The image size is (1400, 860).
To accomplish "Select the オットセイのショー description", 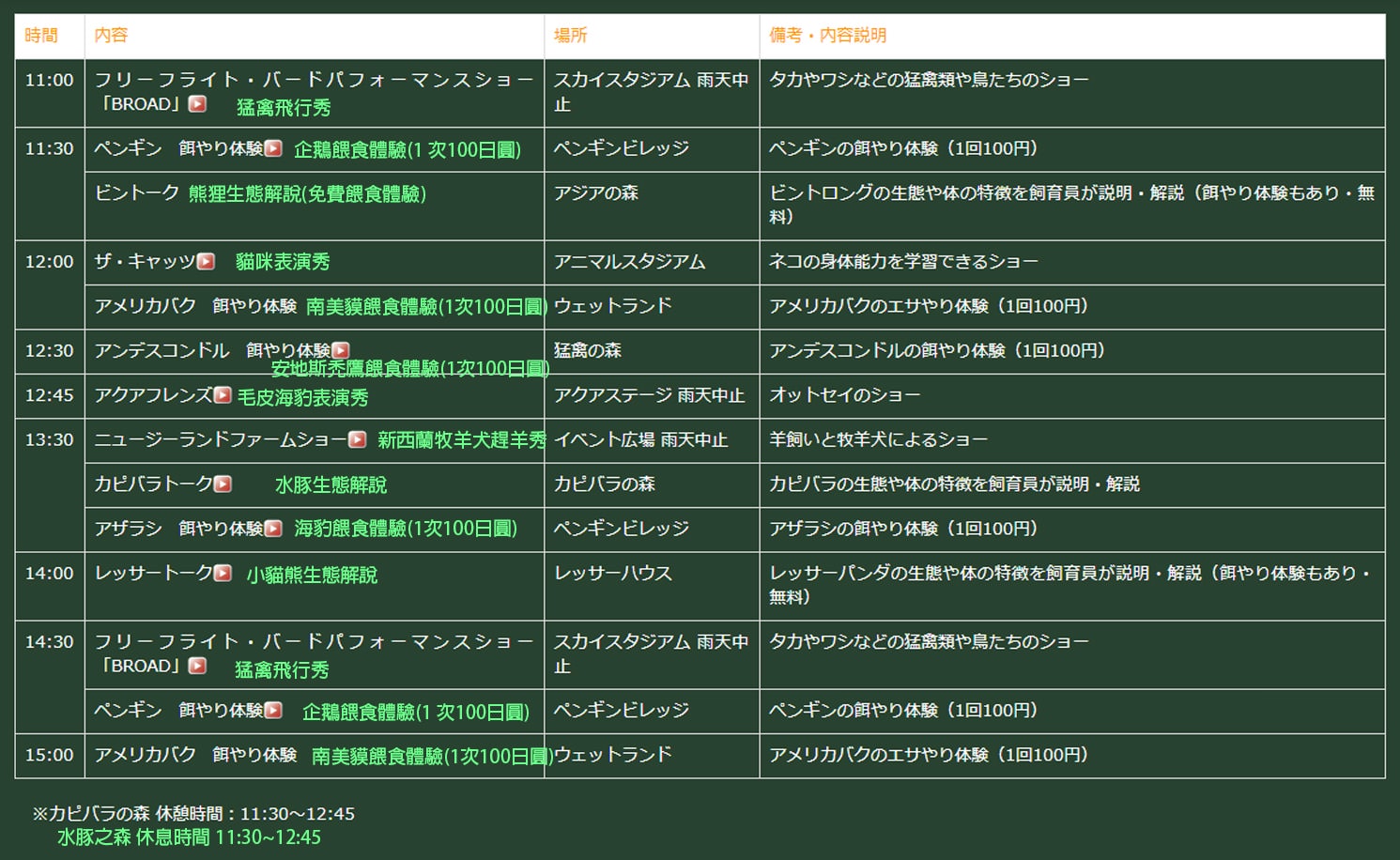I will pyautogui.click(x=844, y=395).
